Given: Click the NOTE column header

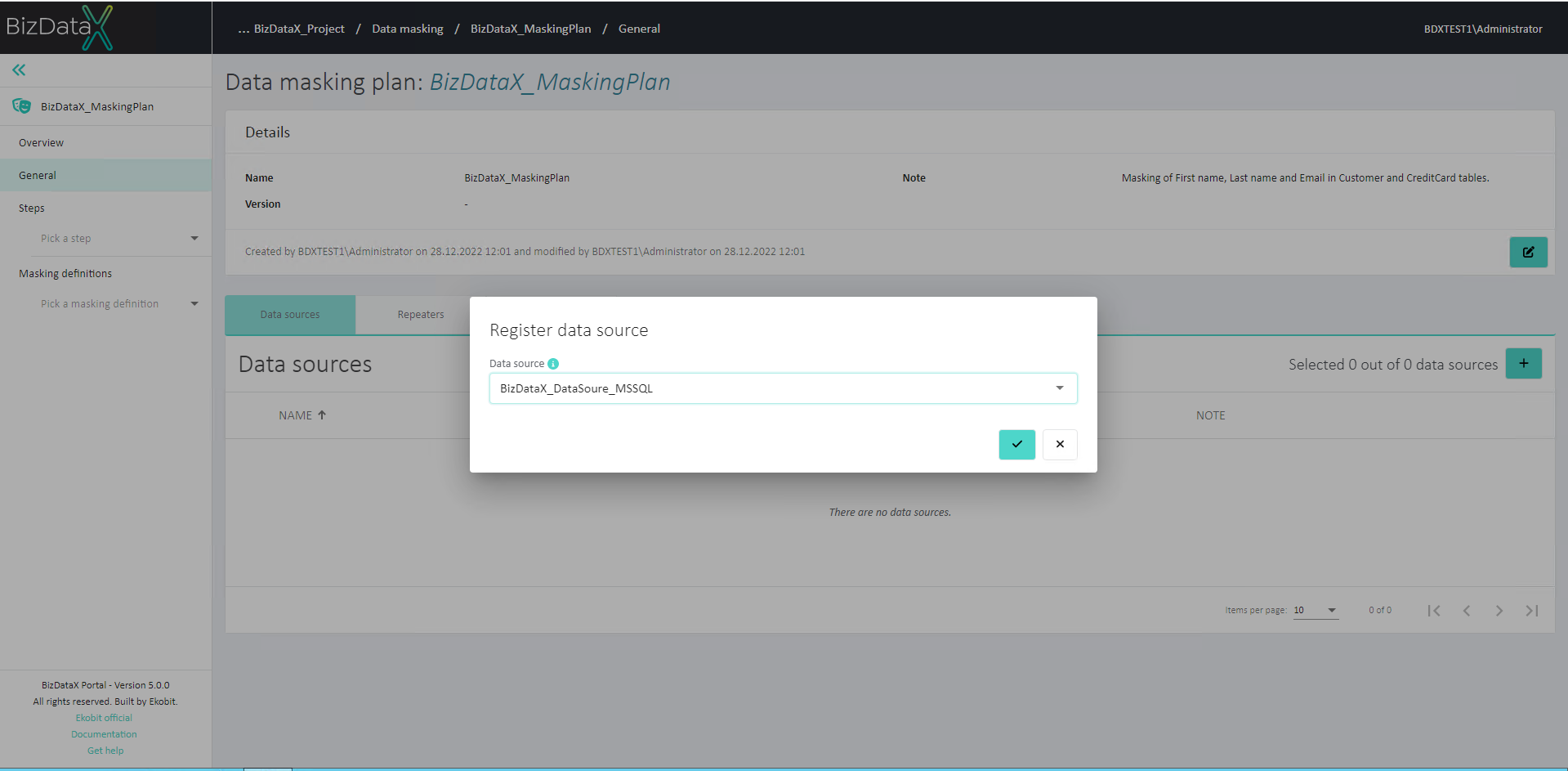Looking at the screenshot, I should pyautogui.click(x=1210, y=415).
